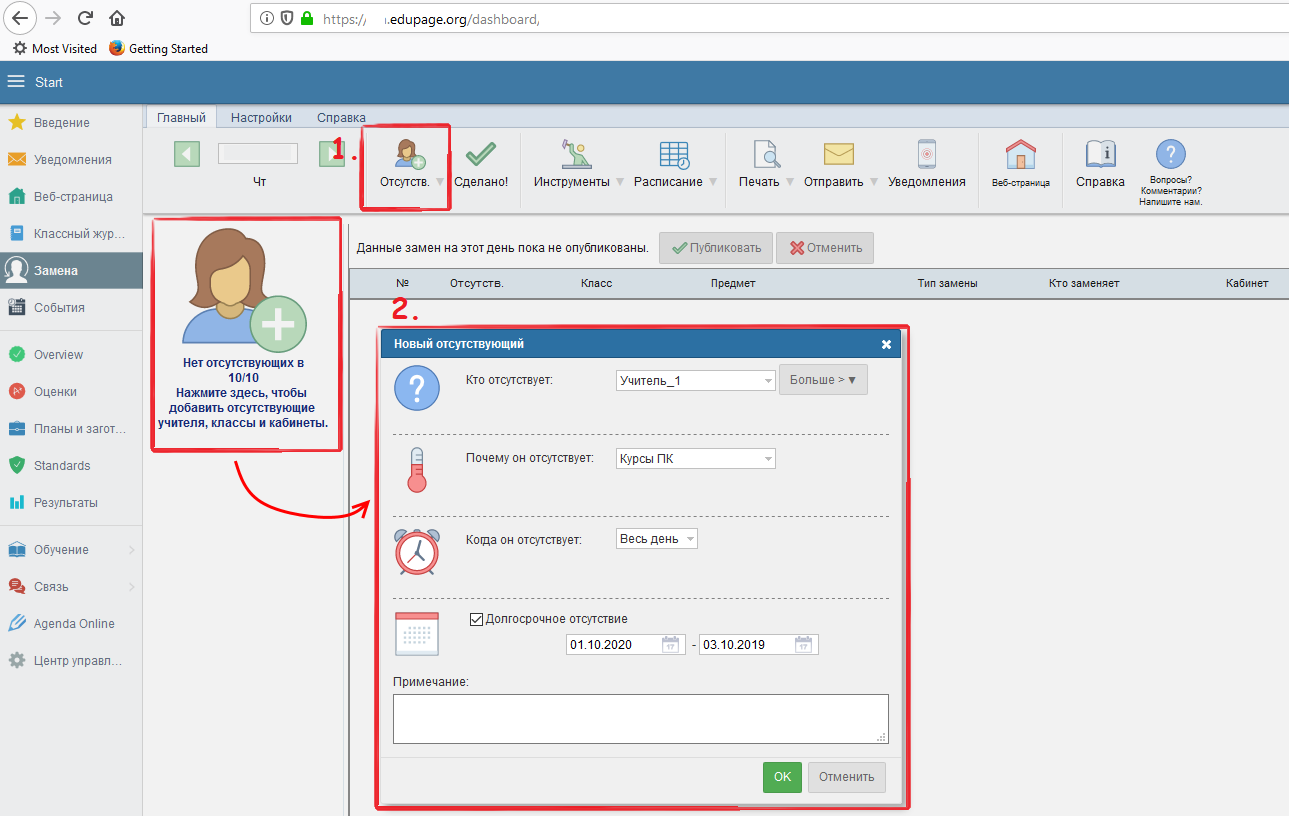
Task: Click the Больше > button
Action: 823,380
